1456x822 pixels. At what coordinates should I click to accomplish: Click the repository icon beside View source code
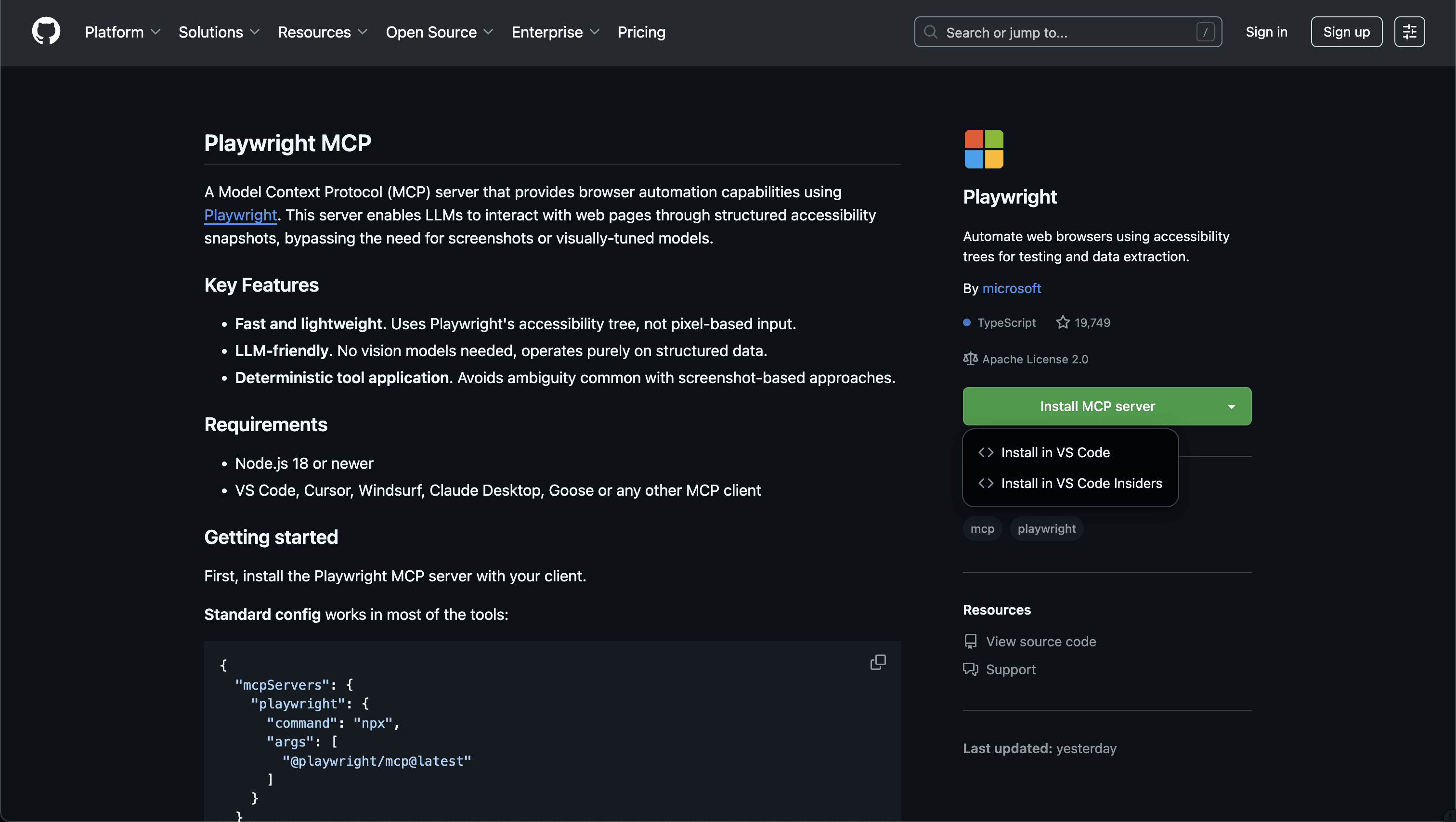click(x=970, y=642)
